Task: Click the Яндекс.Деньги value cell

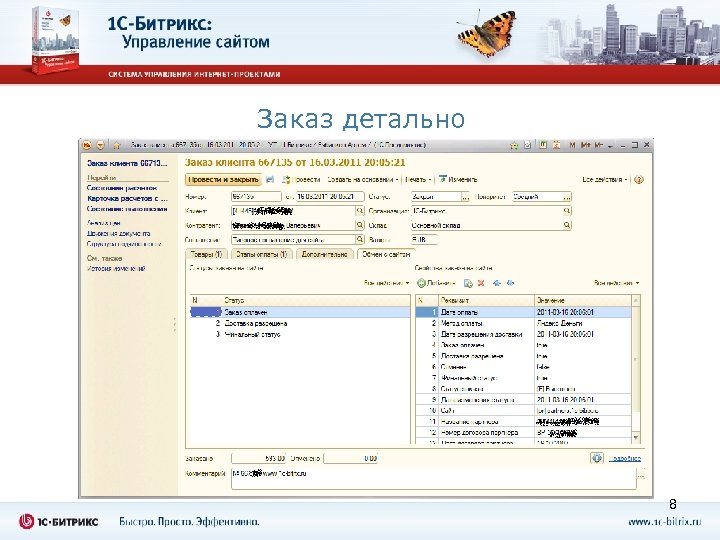Action: [x=583, y=323]
